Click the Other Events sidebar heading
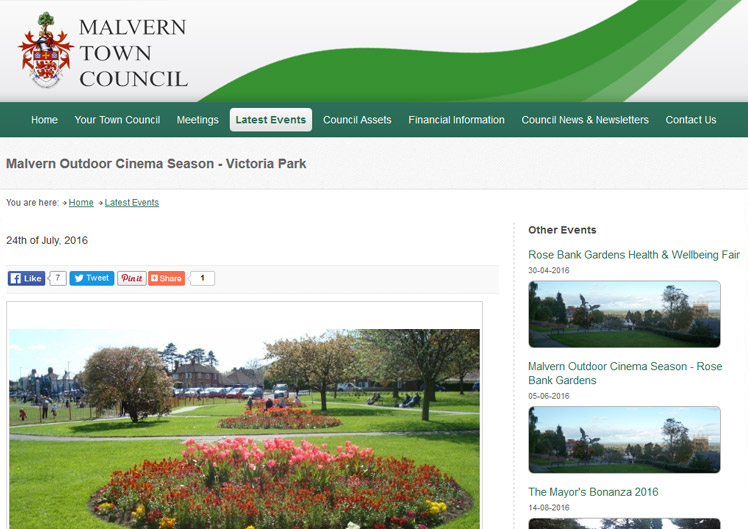The height and width of the screenshot is (529, 748). click(x=562, y=230)
